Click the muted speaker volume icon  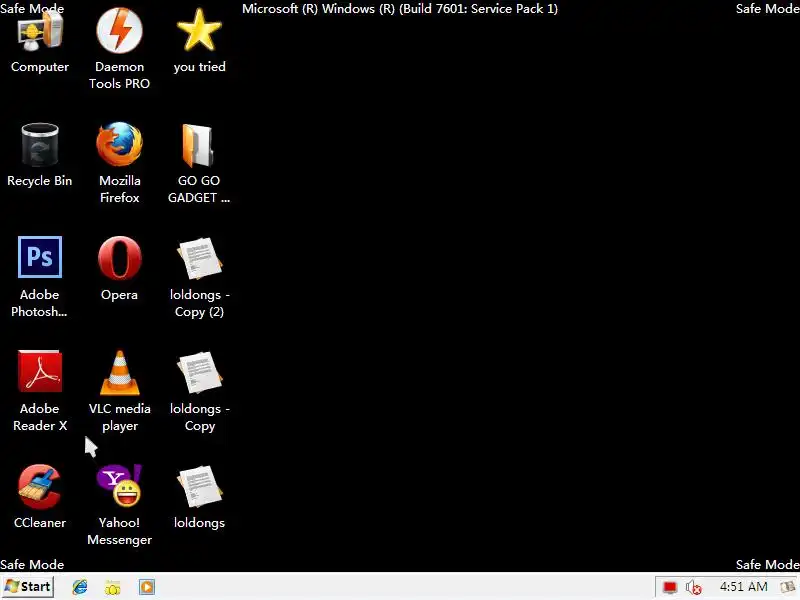coord(693,588)
